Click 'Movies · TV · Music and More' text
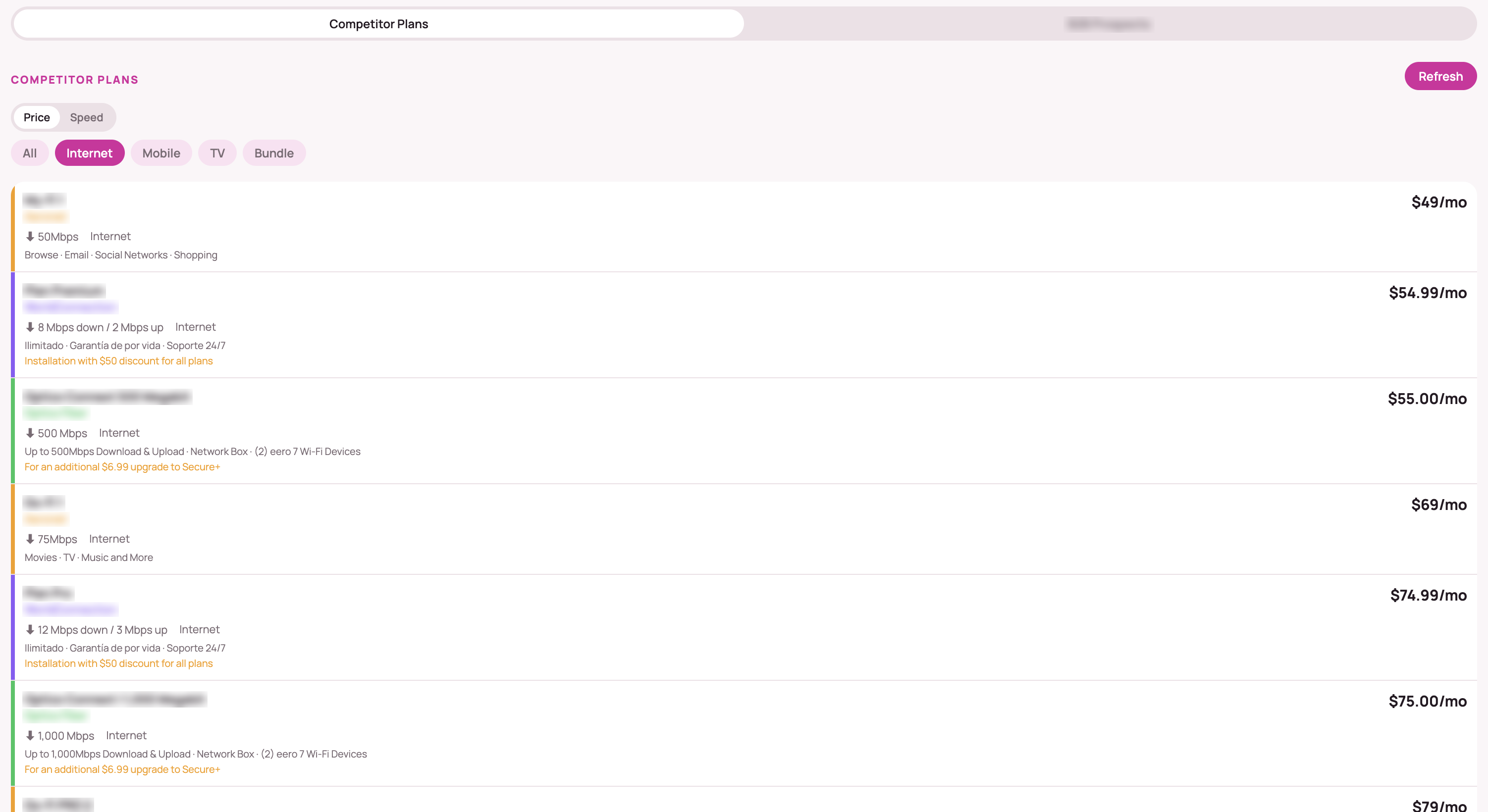The image size is (1488, 812). point(88,558)
